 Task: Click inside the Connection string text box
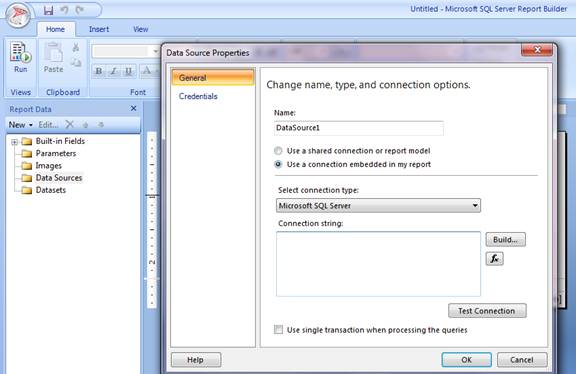tap(378, 264)
